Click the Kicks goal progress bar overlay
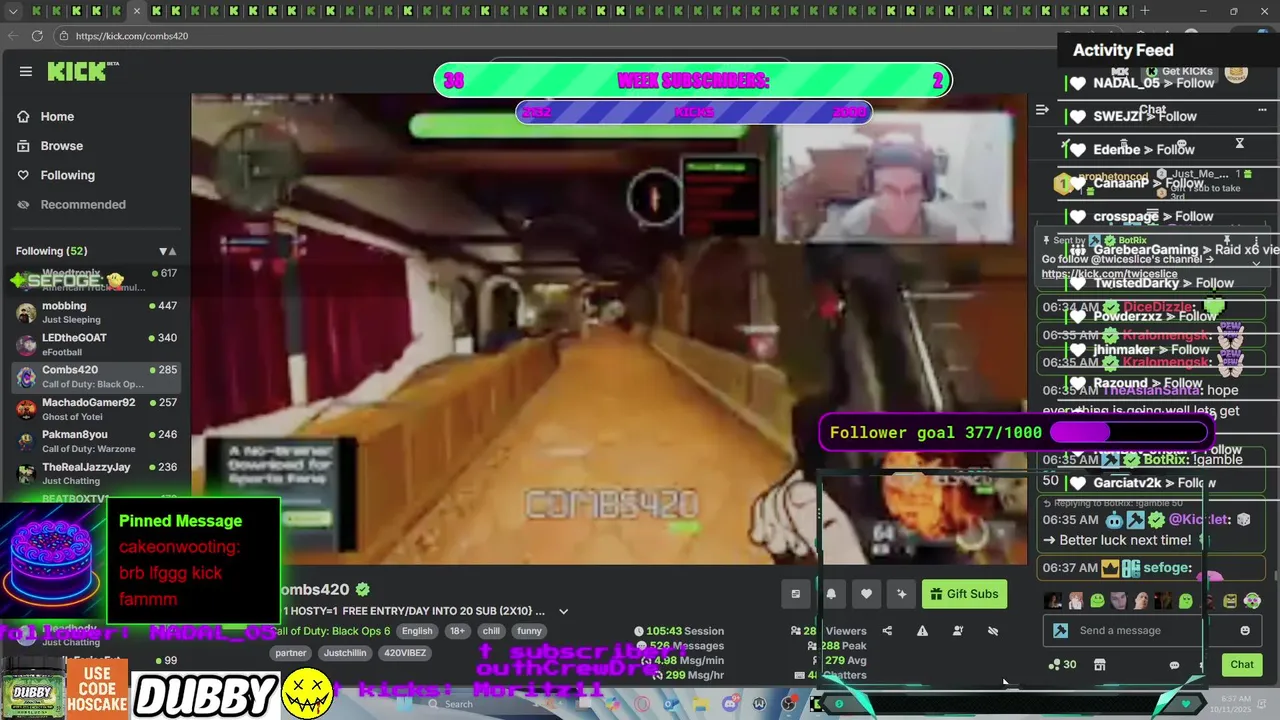Viewport: 1280px width, 720px height. tap(694, 112)
